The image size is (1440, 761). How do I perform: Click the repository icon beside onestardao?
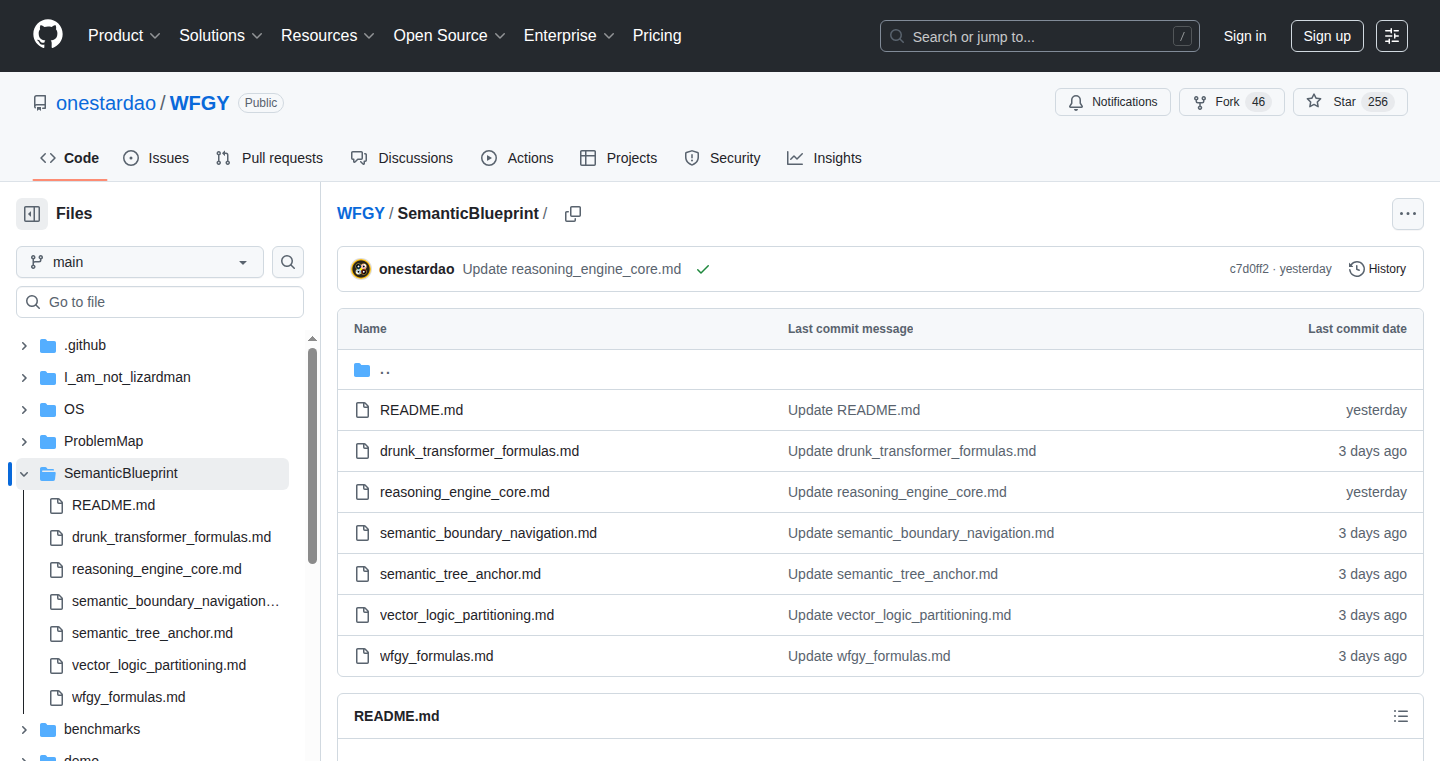point(40,103)
